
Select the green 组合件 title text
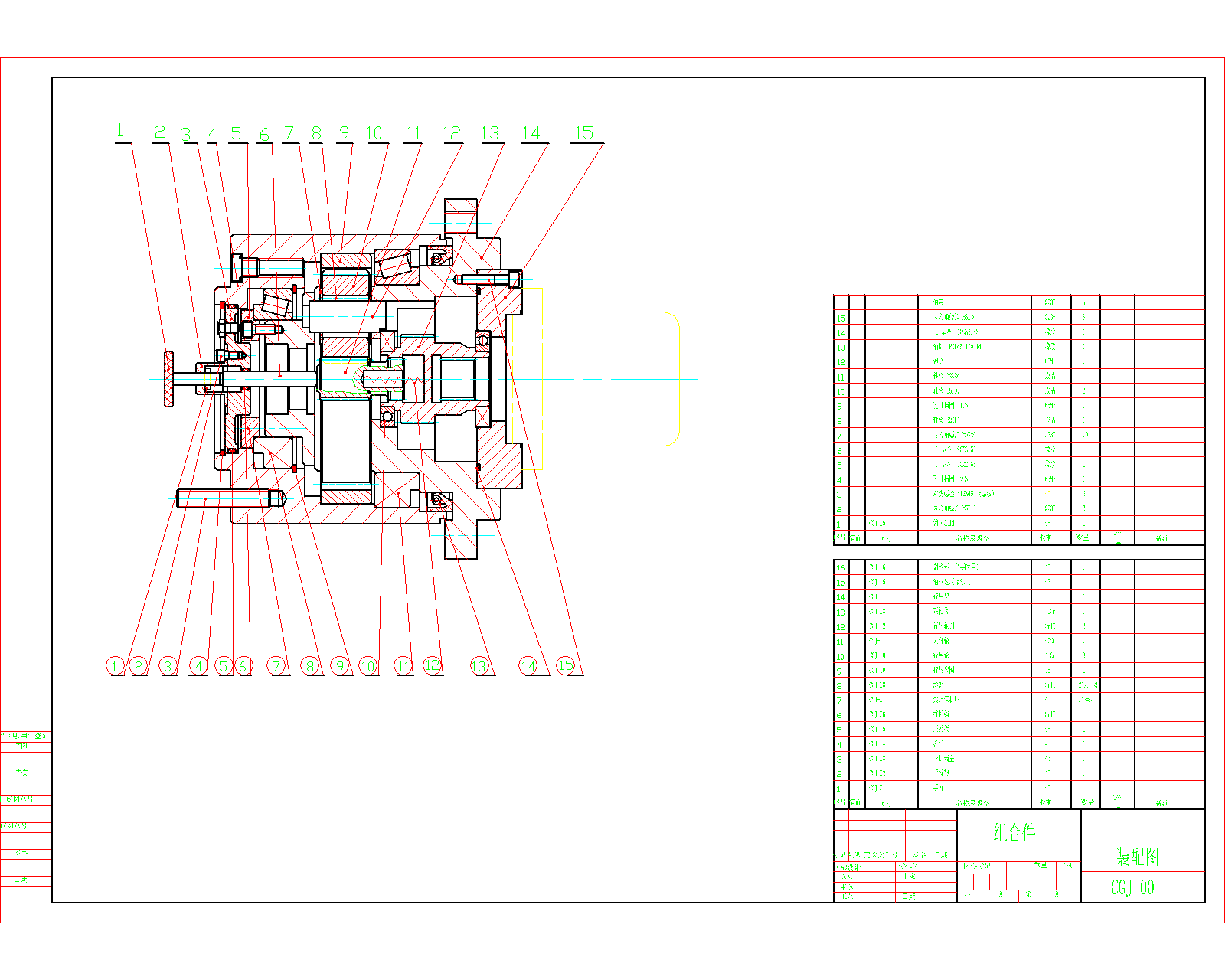coord(1014,832)
